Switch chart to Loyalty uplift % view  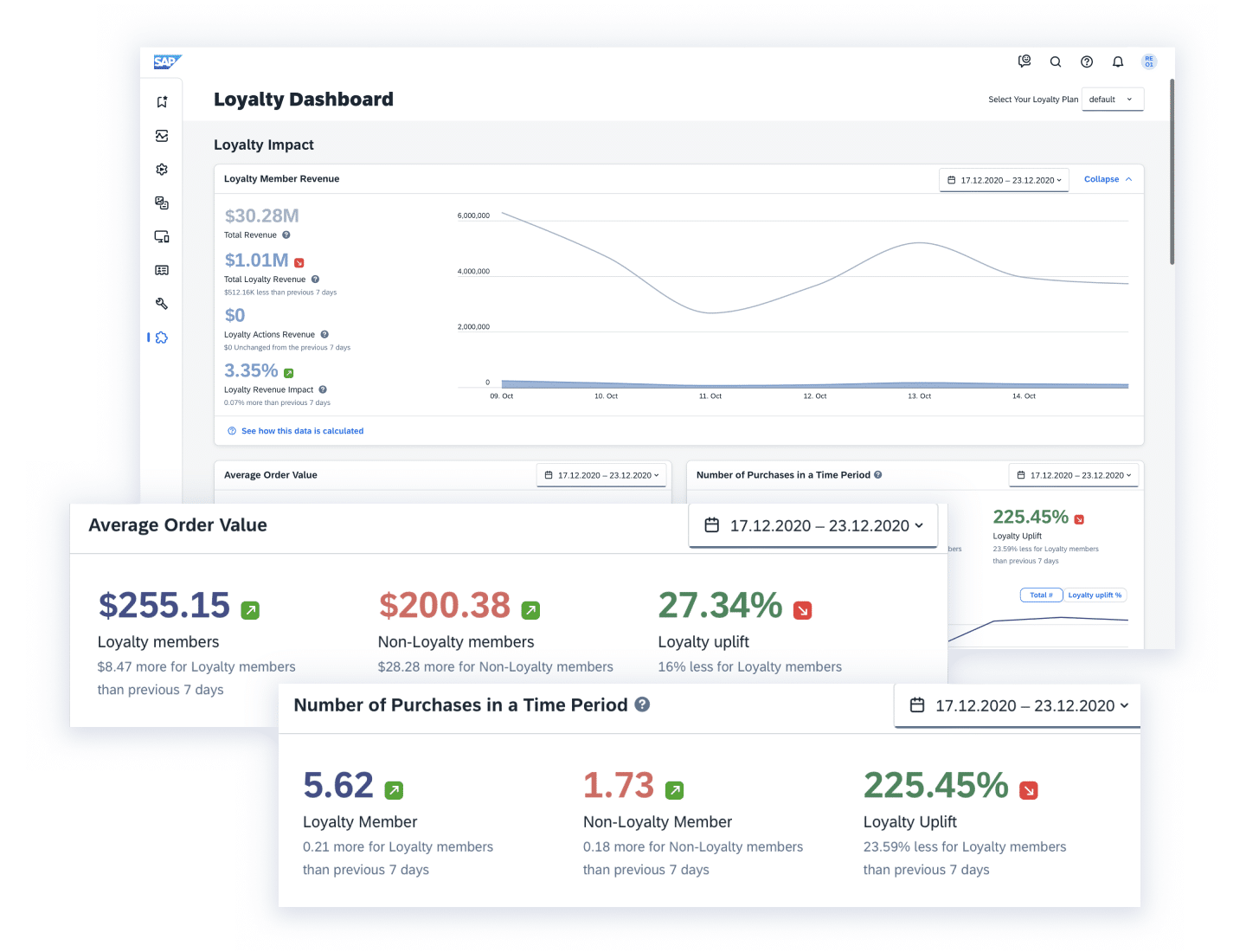pyautogui.click(x=1095, y=595)
